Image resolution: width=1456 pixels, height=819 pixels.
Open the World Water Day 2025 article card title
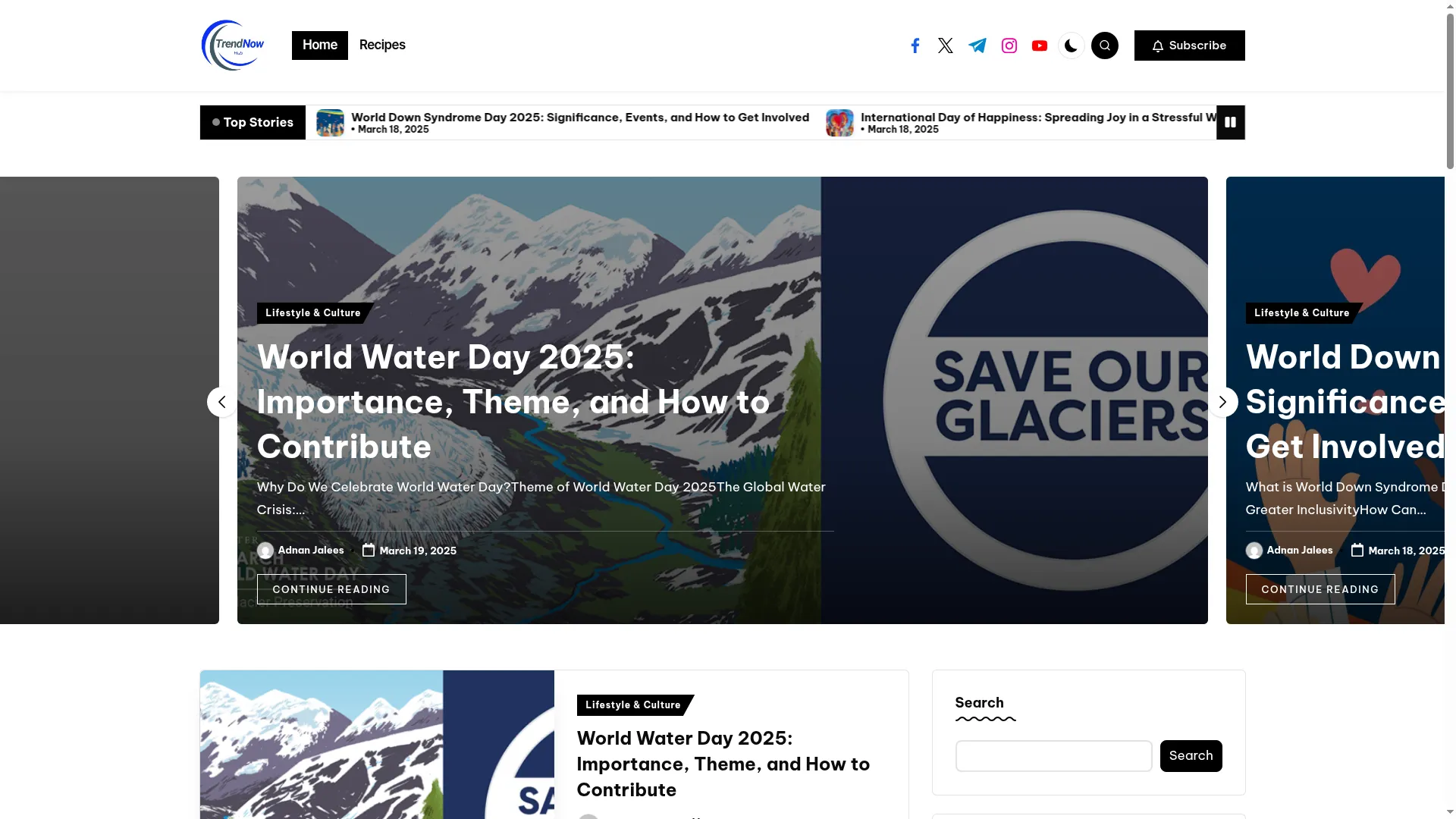coord(723,764)
